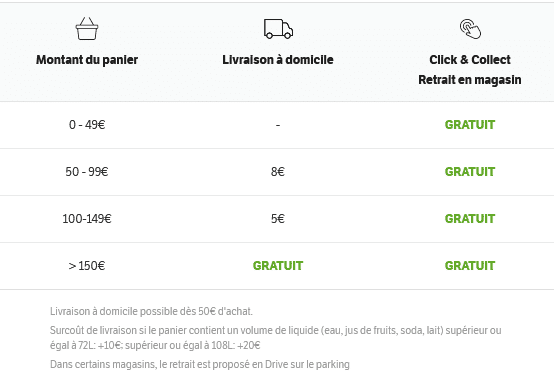Click the Click & Collect heading
The image size is (554, 381).
pos(470,60)
